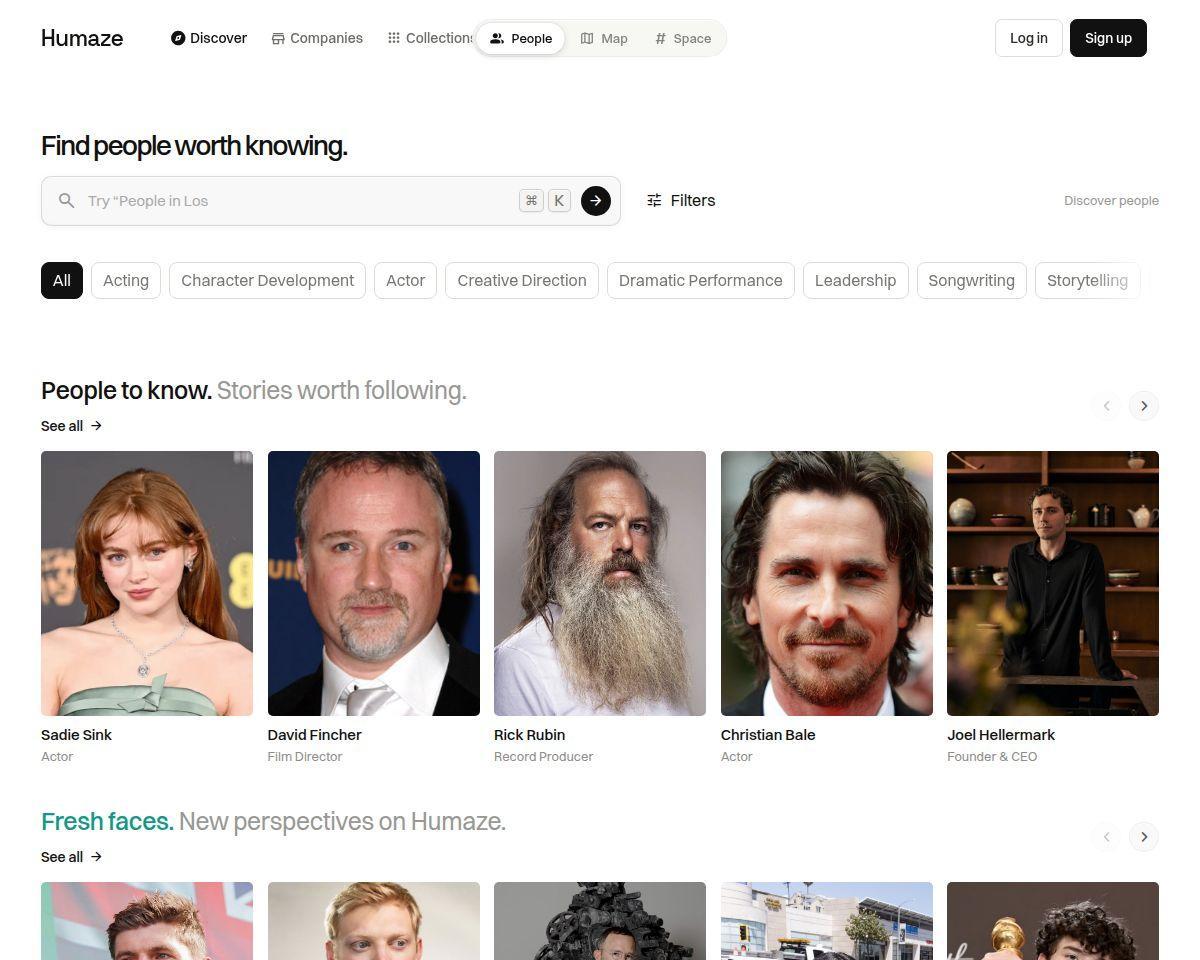1200x960 pixels.
Task: Open Christian Bale's photo card
Action: [x=827, y=583]
